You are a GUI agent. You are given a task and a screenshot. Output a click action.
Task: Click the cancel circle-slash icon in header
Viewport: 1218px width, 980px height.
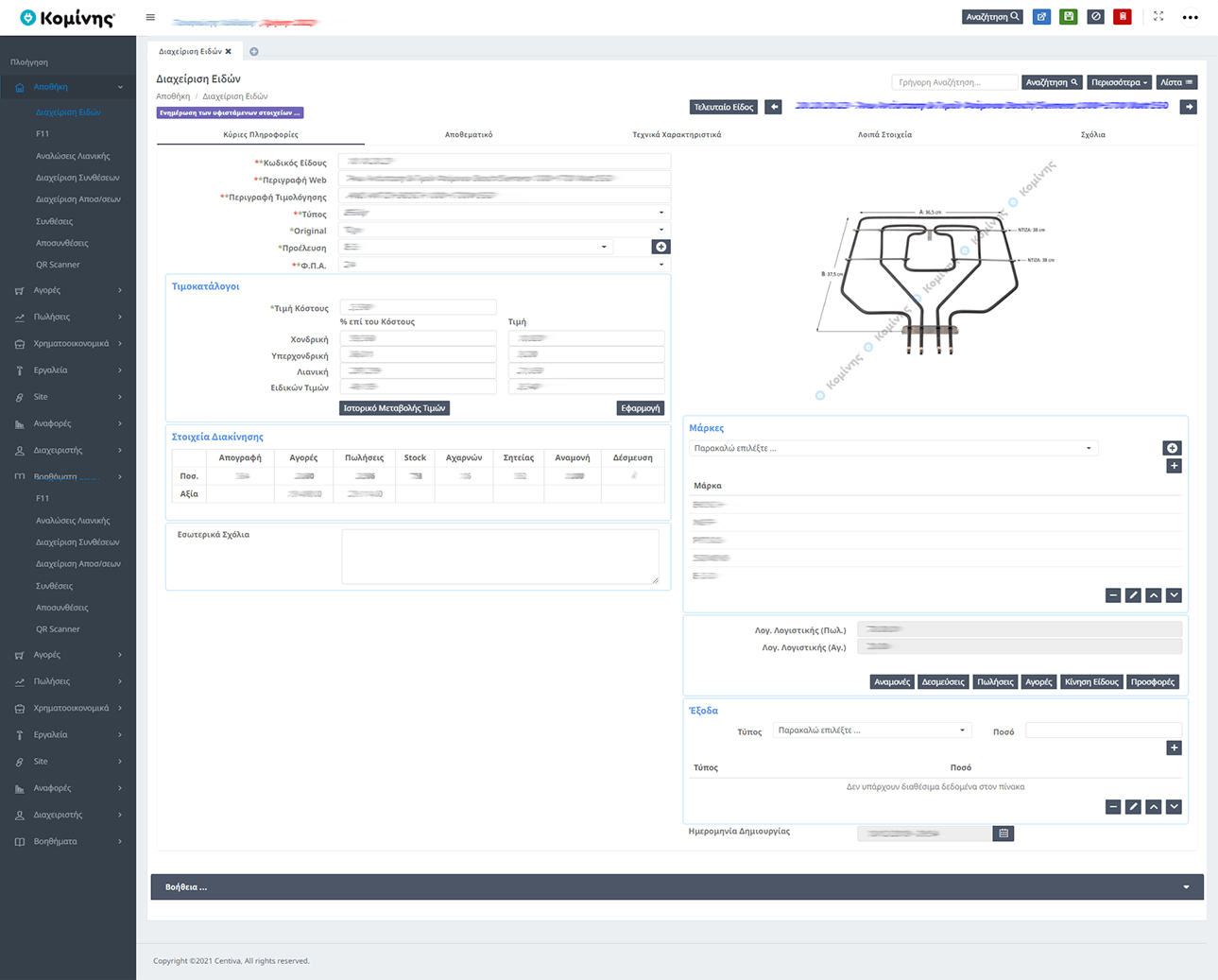pyautogui.click(x=1095, y=16)
